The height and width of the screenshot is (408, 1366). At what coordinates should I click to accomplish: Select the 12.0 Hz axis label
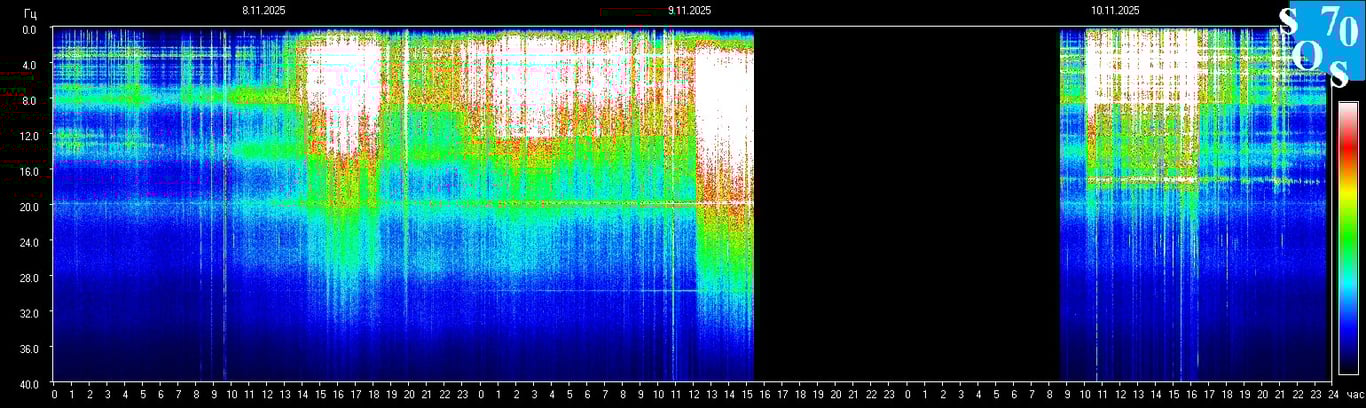point(30,136)
